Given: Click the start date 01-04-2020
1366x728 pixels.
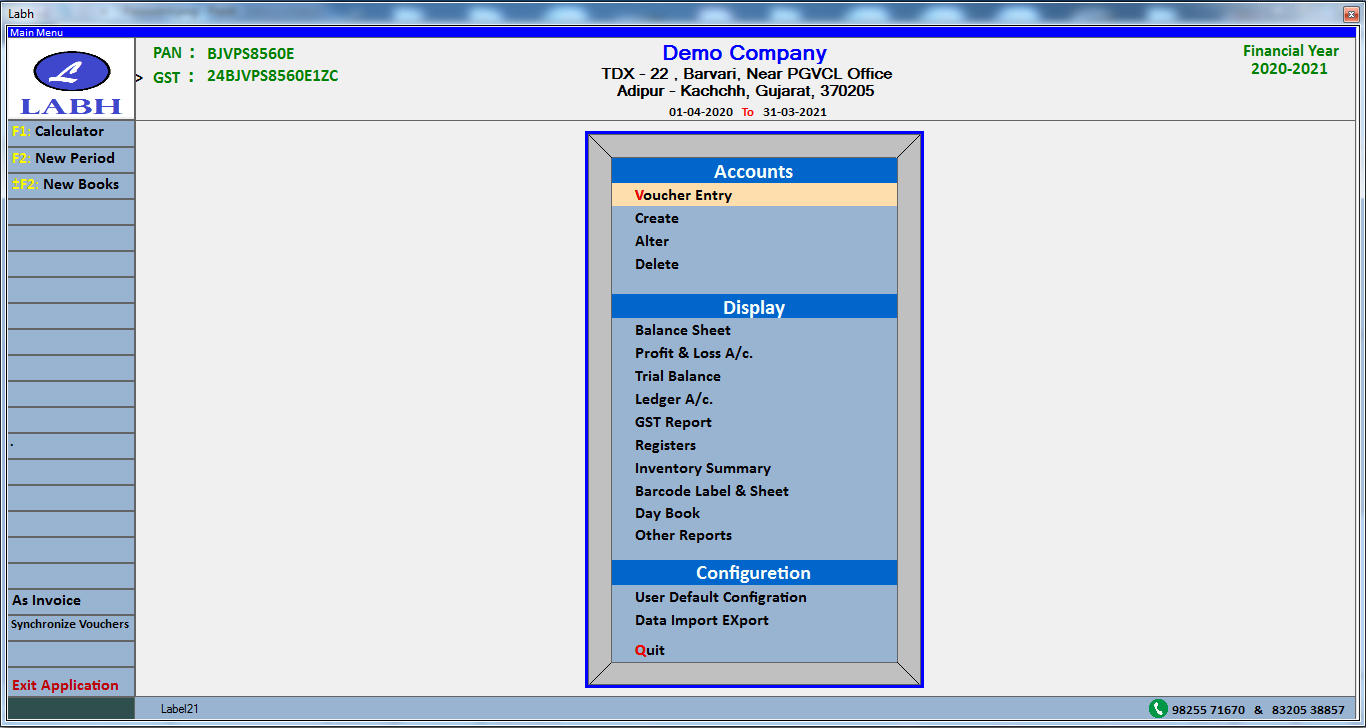Looking at the screenshot, I should (x=701, y=112).
